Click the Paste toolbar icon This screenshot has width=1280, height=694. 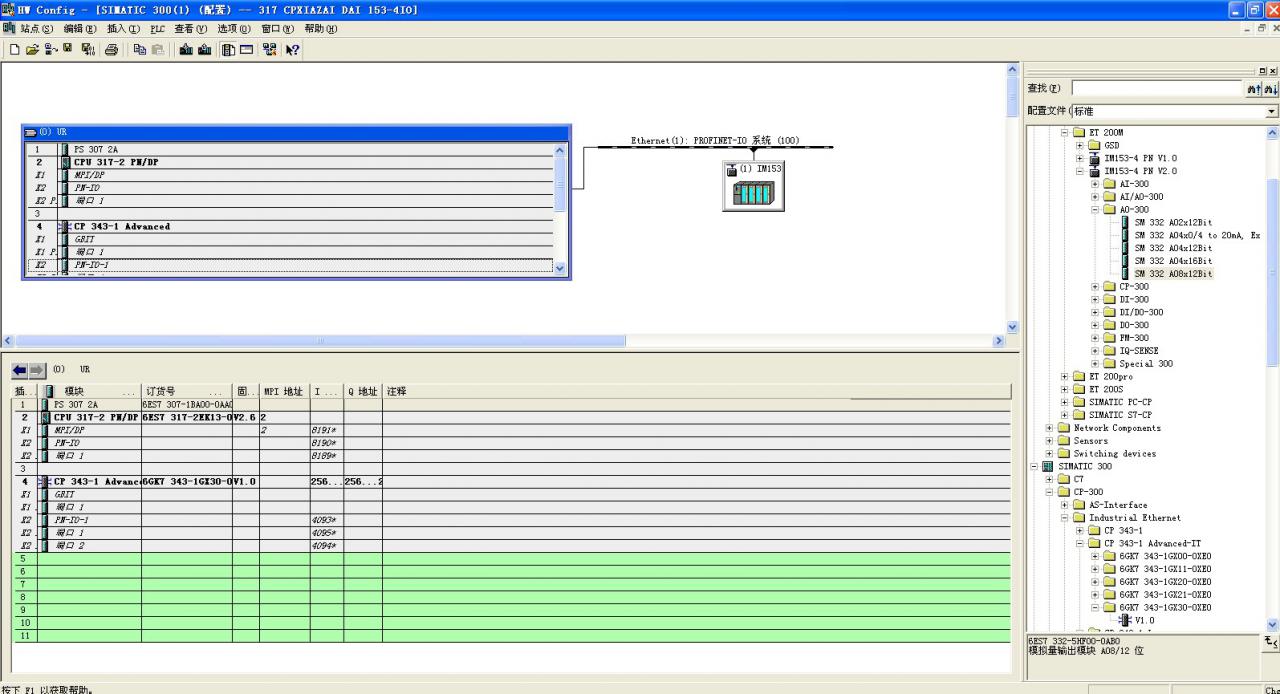[159, 48]
